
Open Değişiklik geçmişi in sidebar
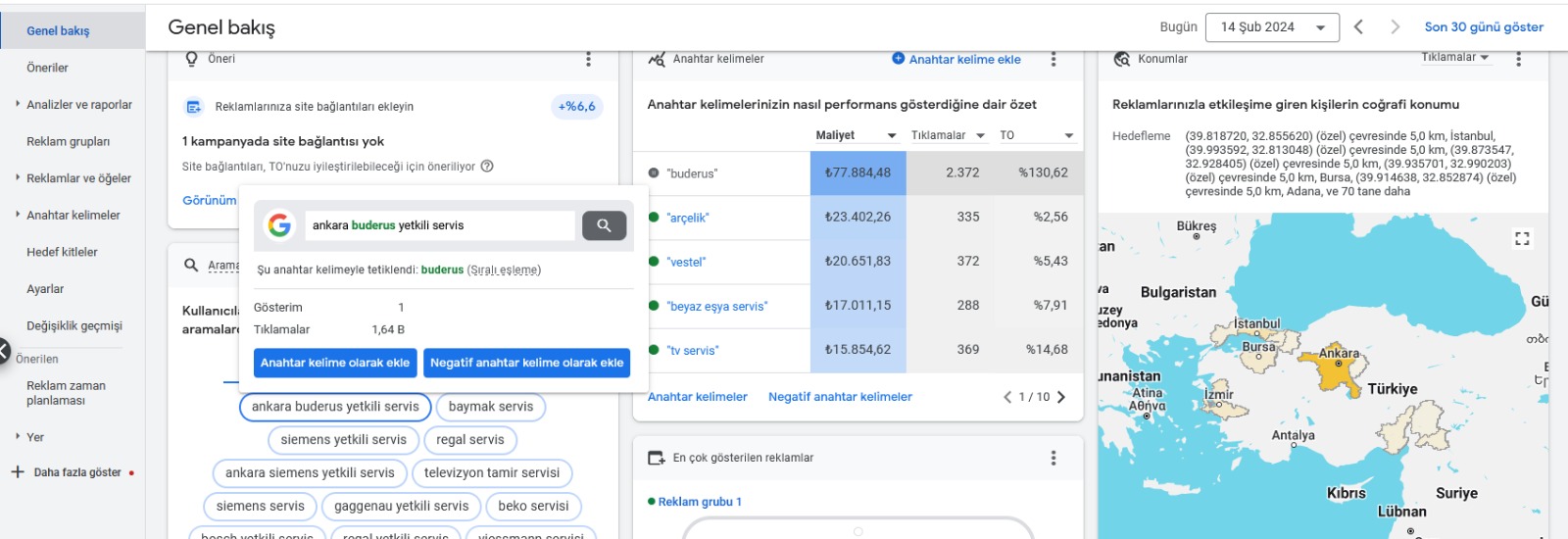(x=74, y=326)
